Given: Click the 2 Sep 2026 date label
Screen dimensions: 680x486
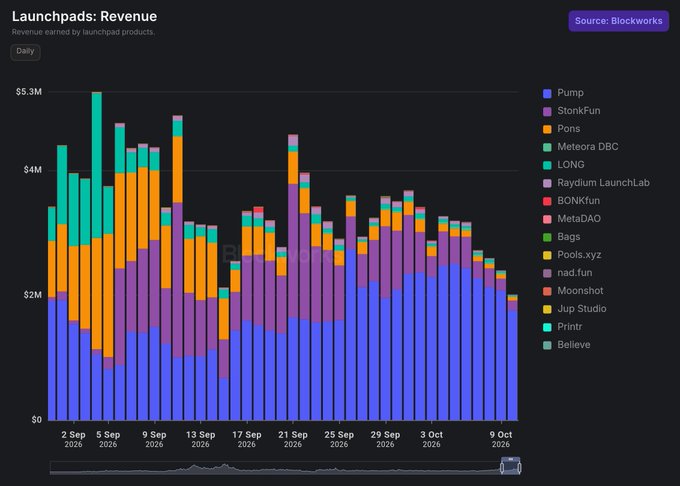Looking at the screenshot, I should pos(73,439).
